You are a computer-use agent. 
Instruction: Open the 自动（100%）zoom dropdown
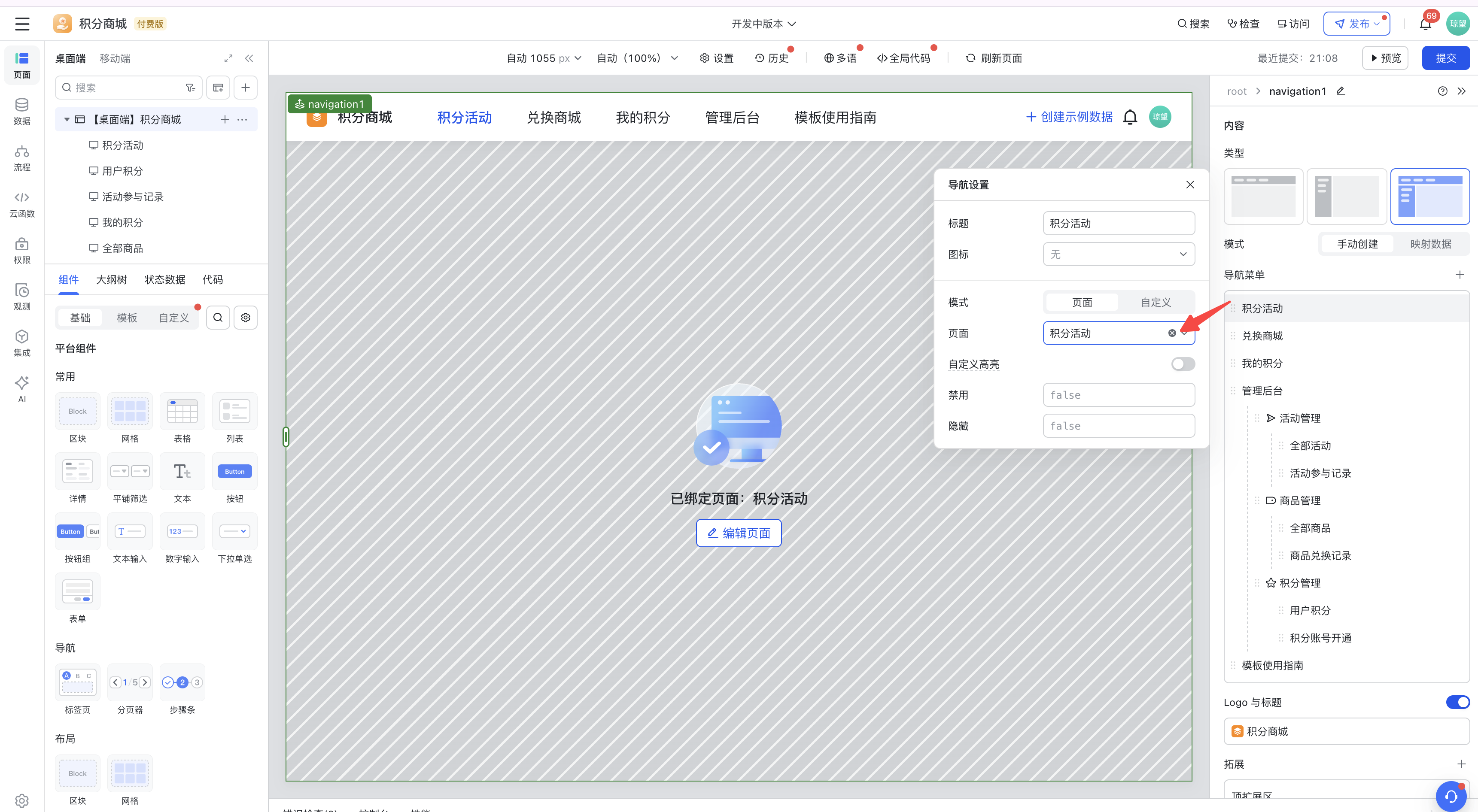pos(637,58)
